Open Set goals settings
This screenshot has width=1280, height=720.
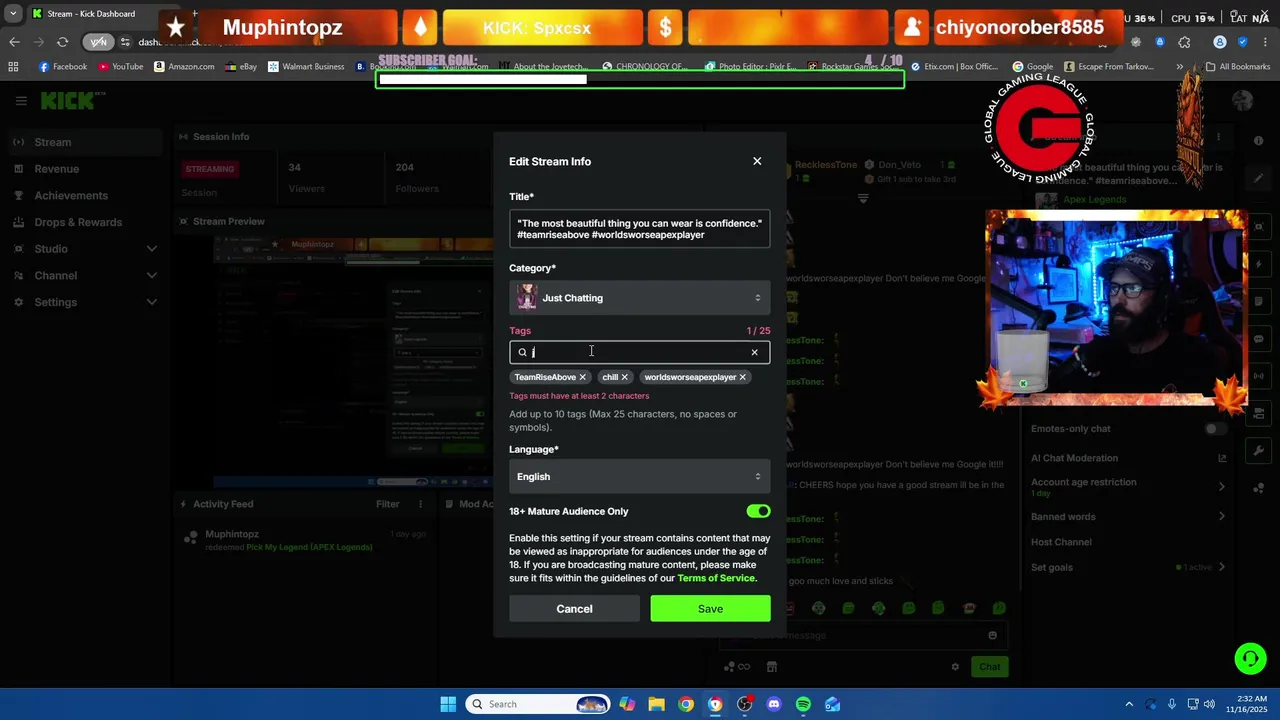coord(1128,568)
